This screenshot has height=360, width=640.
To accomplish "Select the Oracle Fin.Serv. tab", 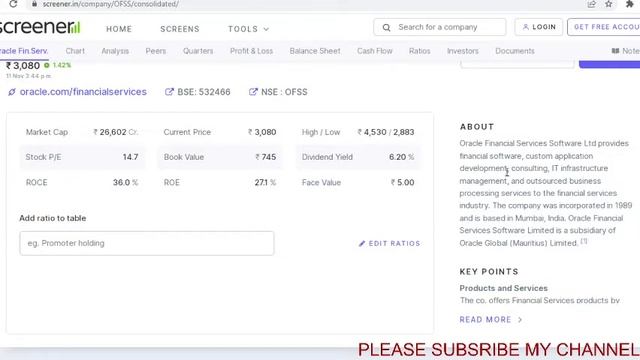I will coord(24,51).
